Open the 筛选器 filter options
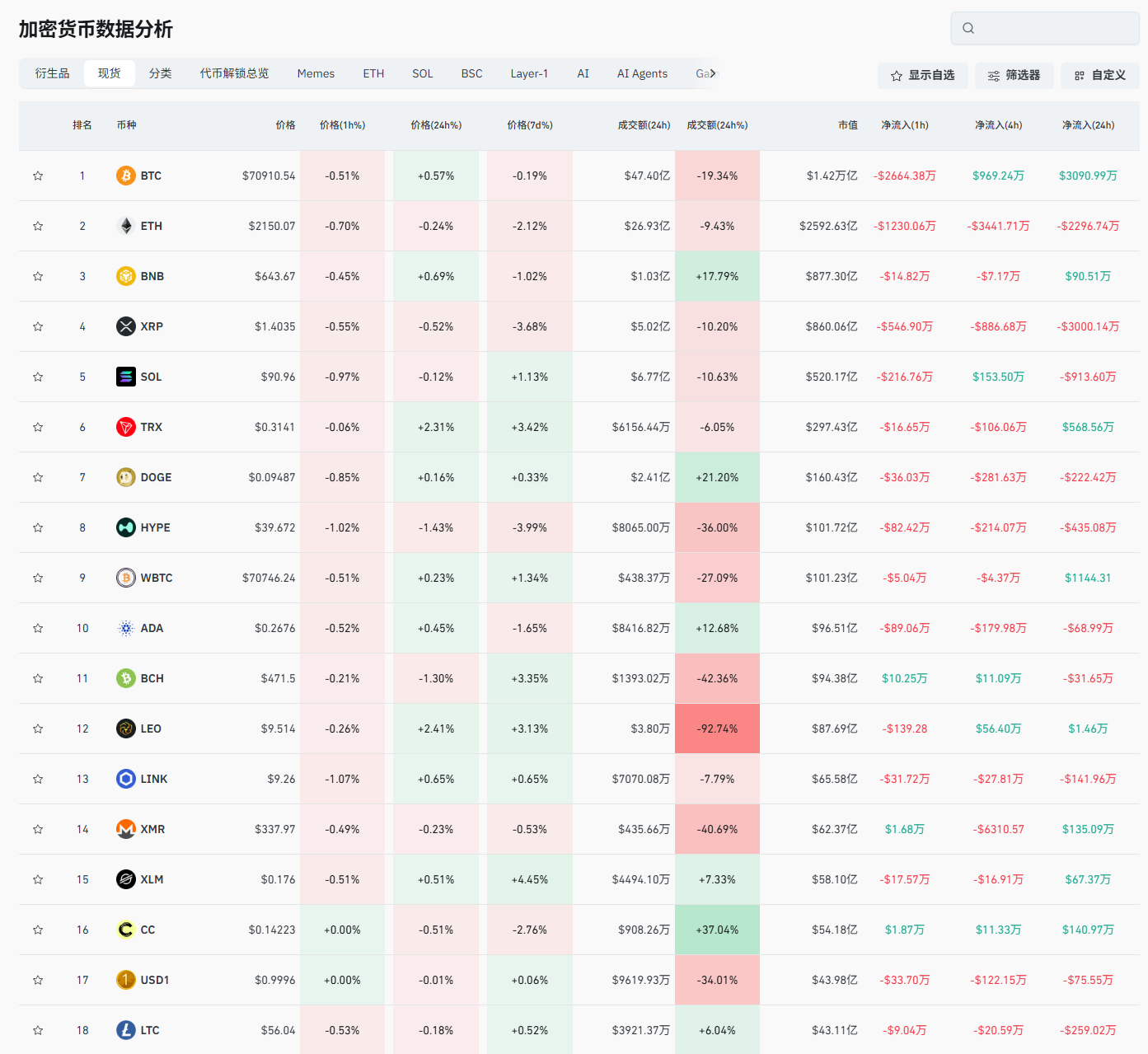This screenshot has width=1148, height=1054. [1014, 75]
